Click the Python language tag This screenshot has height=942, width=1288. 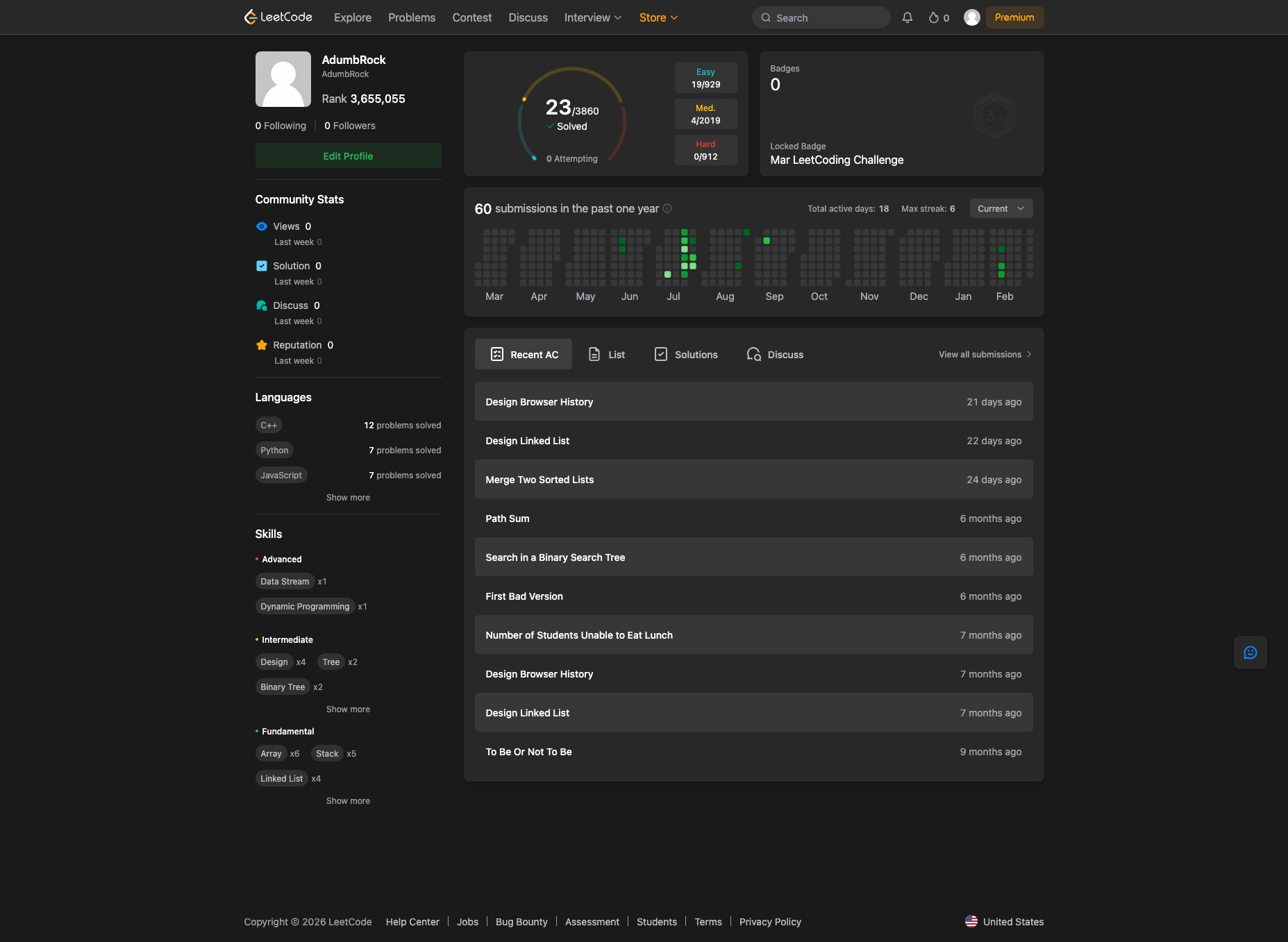274,451
